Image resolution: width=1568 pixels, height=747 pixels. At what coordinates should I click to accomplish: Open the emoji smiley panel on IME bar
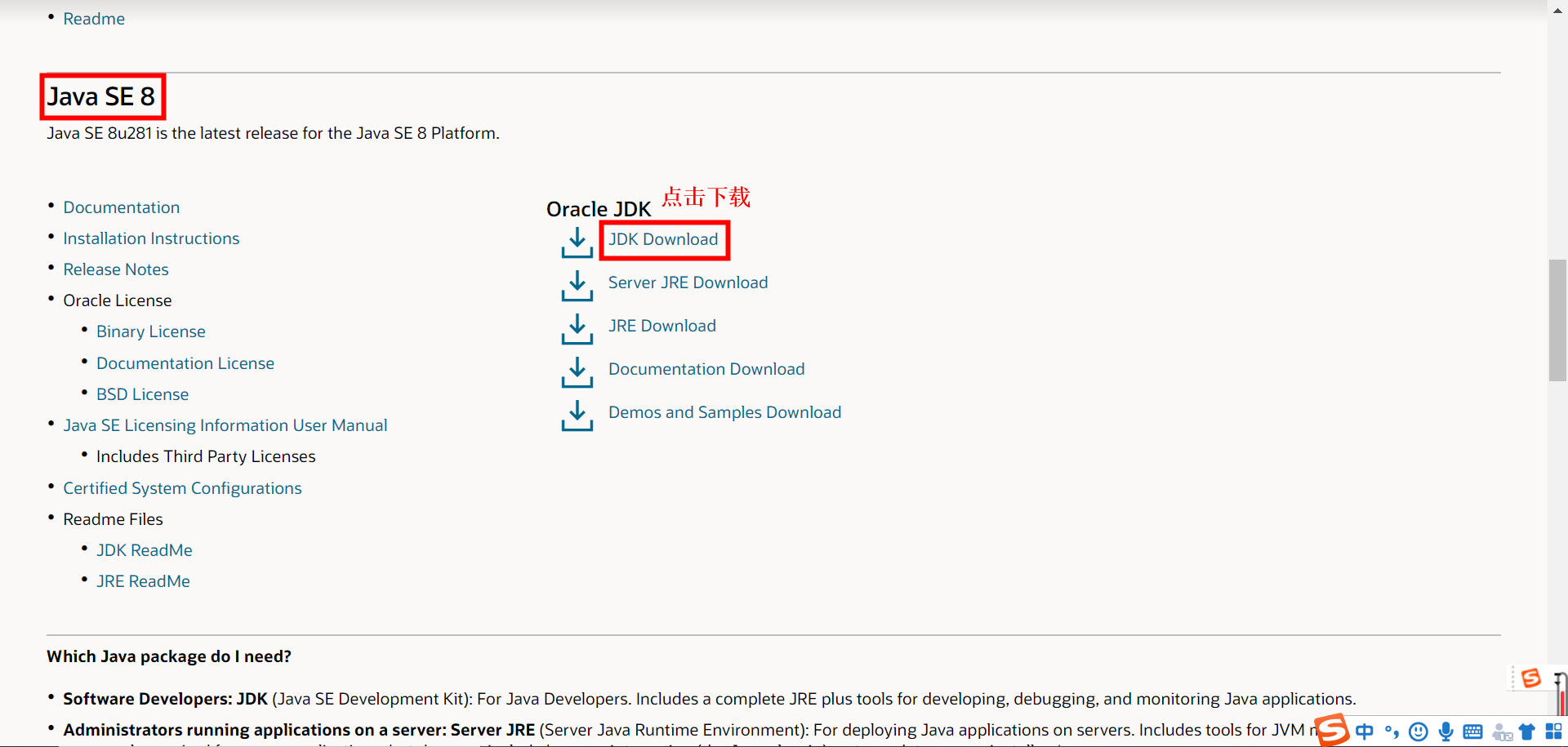(x=1419, y=731)
